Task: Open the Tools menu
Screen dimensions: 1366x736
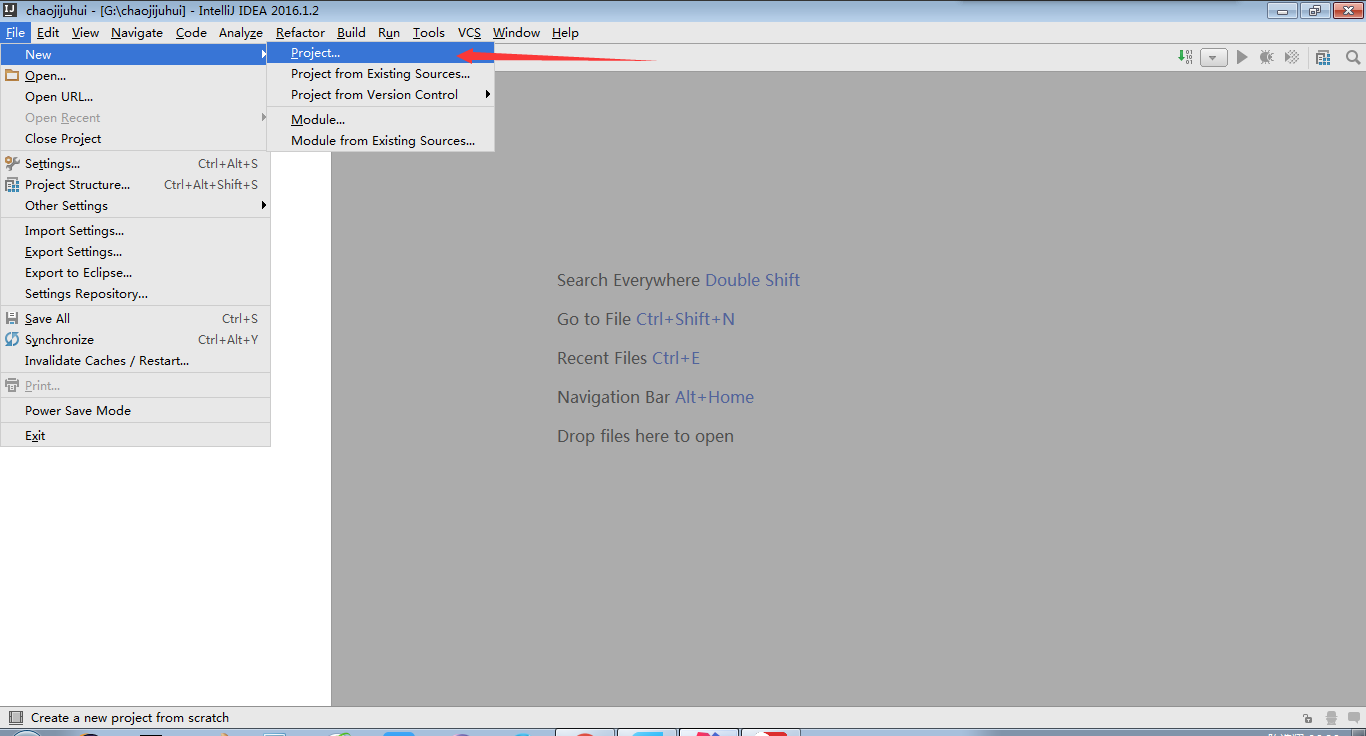Action: 429,33
